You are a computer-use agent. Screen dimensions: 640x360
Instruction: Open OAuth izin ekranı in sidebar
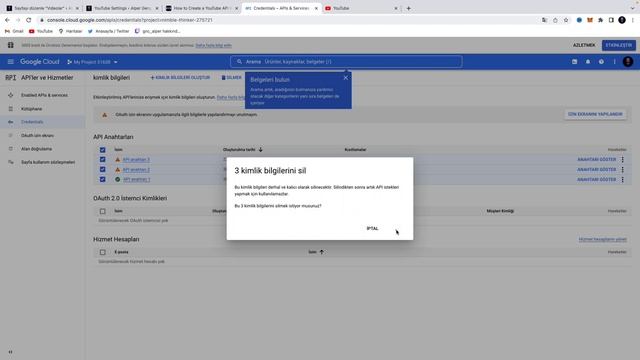click(x=37, y=136)
